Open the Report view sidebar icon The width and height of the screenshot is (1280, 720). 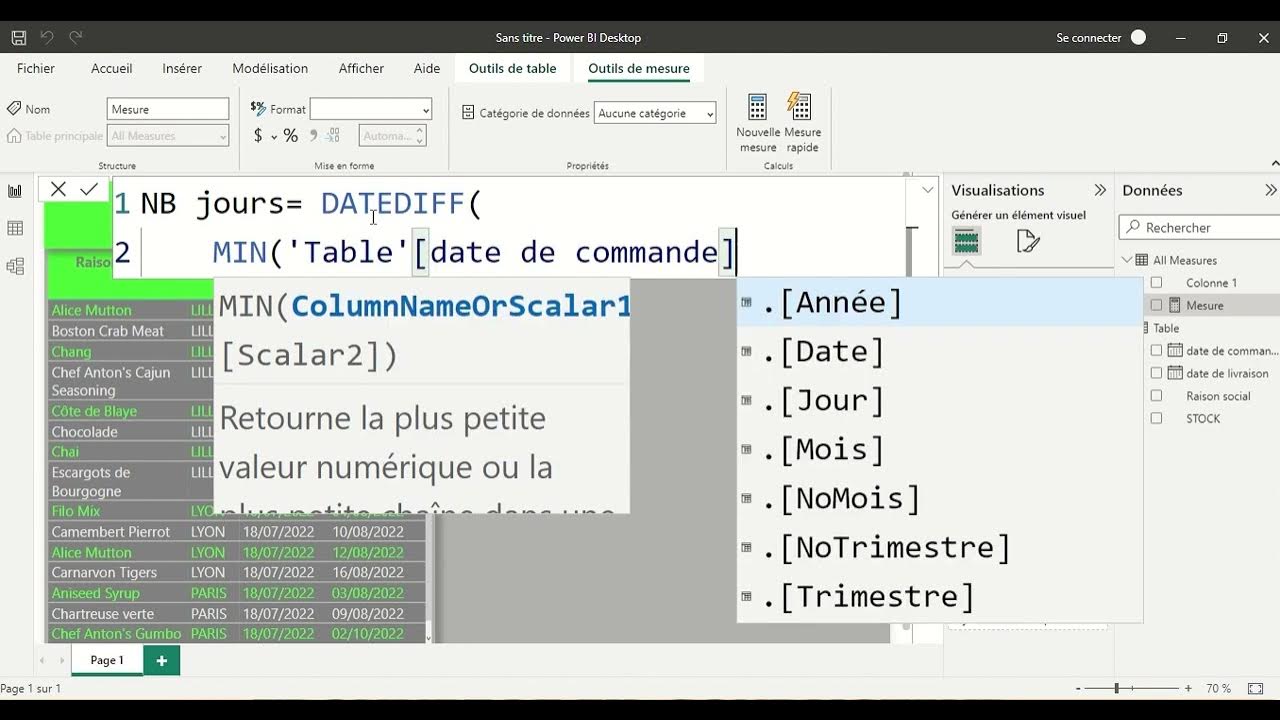click(15, 191)
